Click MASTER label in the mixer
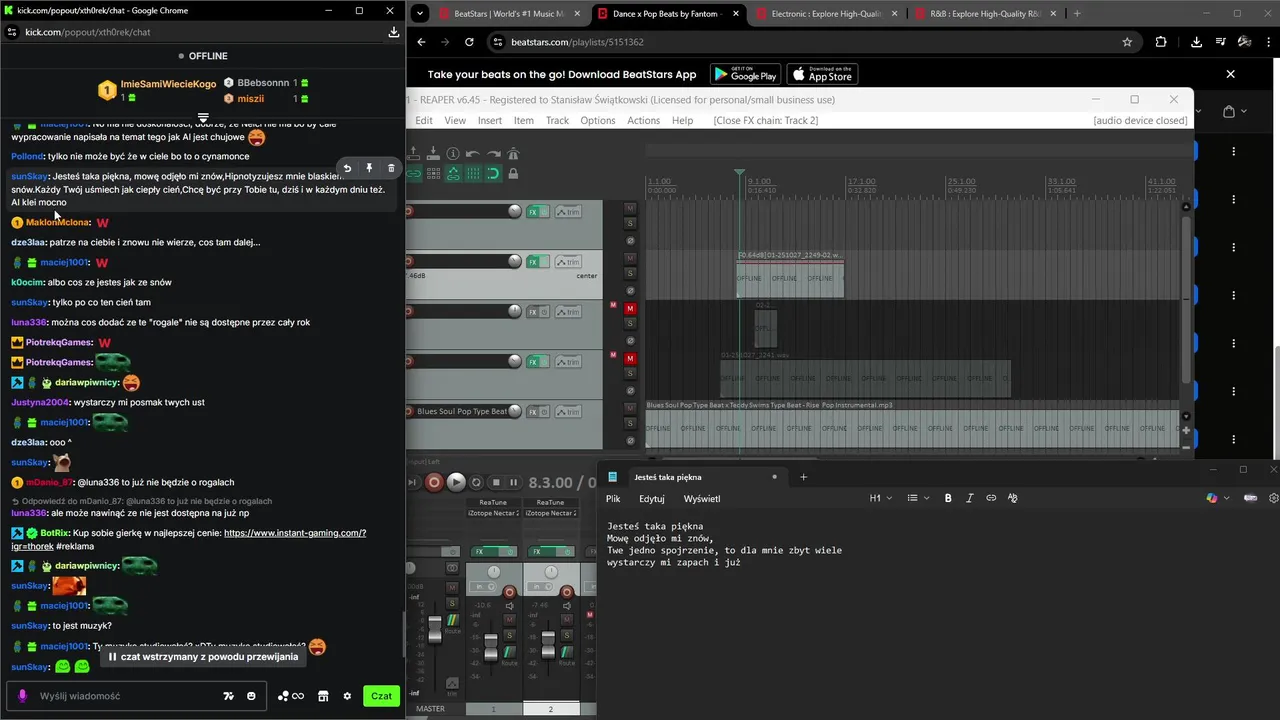This screenshot has height=720, width=1280. click(x=430, y=709)
